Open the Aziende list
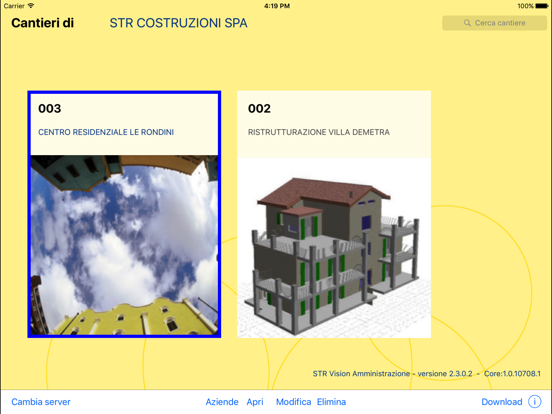 222,402
